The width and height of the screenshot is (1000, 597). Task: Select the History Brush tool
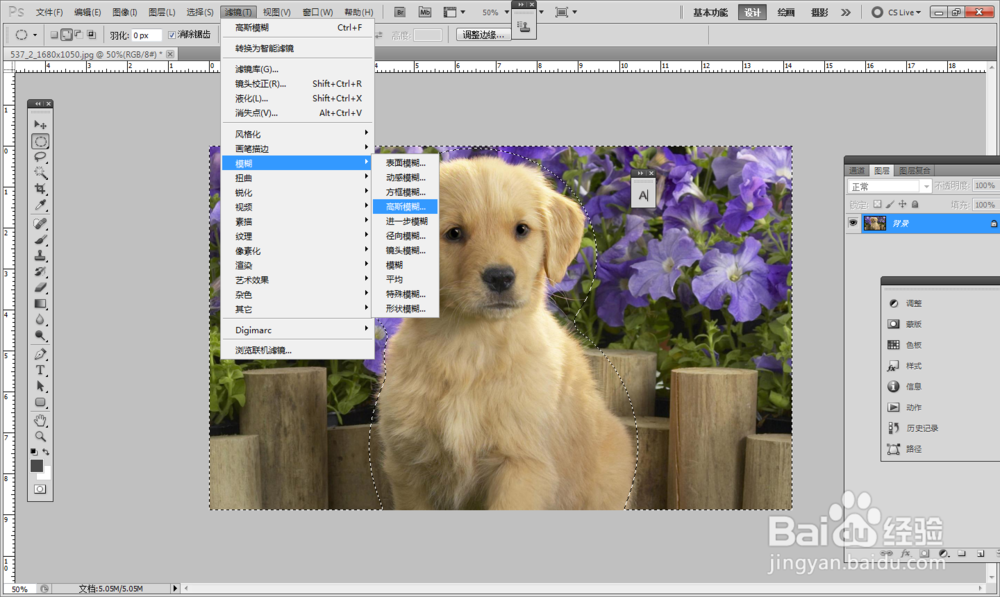[40, 272]
